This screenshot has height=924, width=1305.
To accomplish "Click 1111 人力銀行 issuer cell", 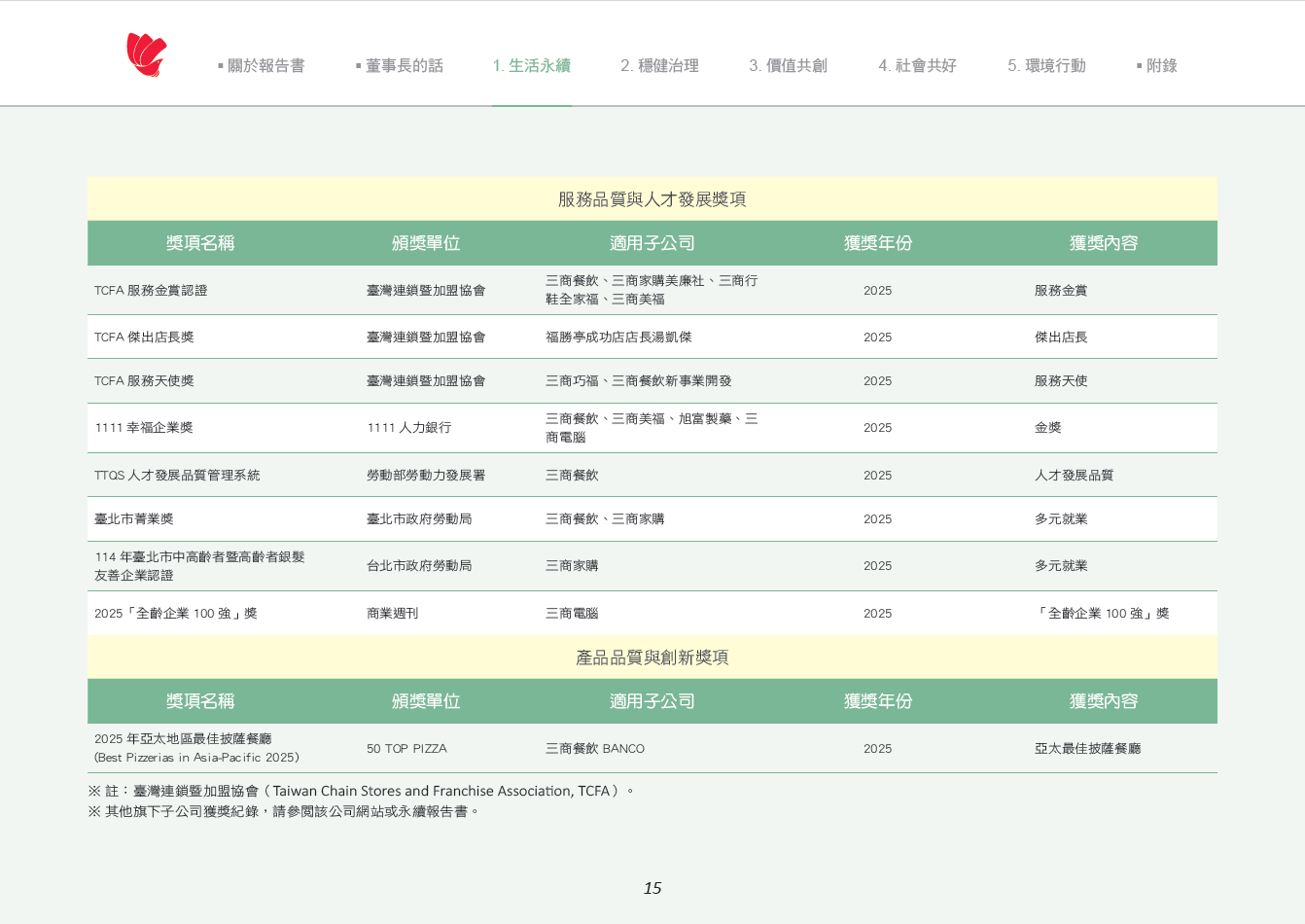I will (x=409, y=428).
